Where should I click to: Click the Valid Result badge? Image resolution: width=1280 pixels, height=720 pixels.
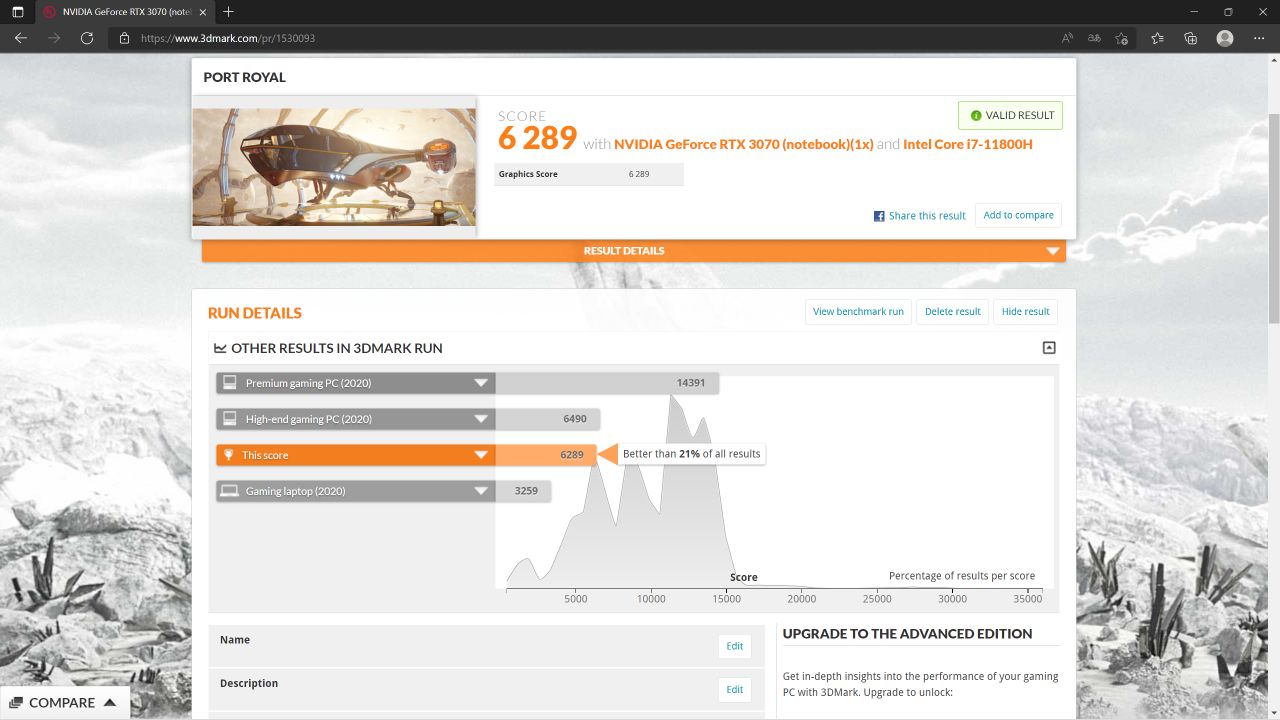1010,115
